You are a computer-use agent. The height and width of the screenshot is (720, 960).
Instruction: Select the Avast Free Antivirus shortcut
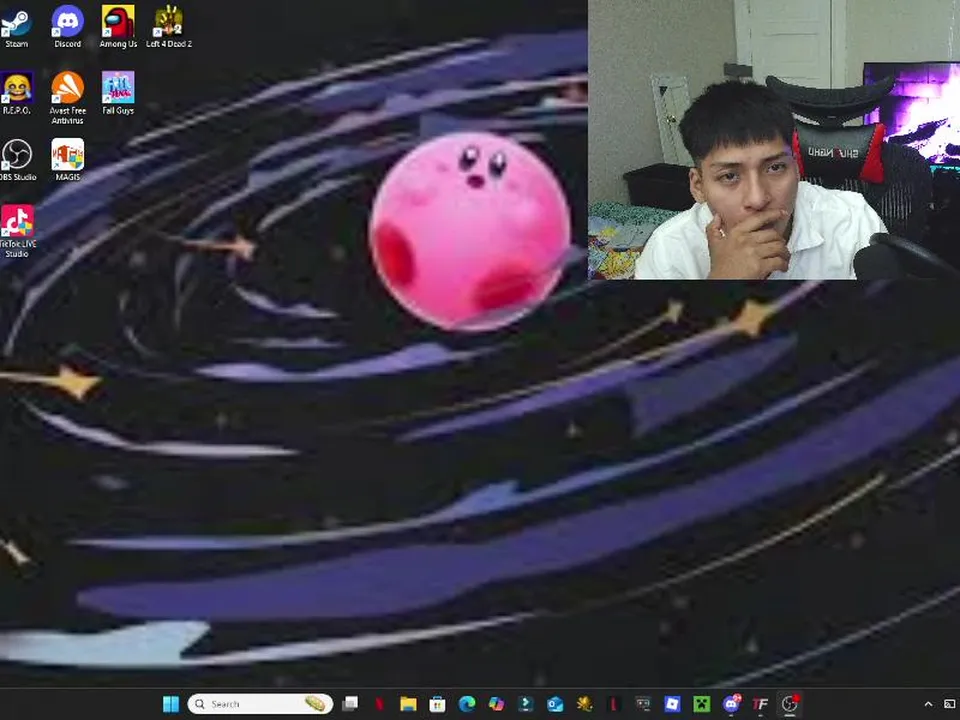[67, 98]
